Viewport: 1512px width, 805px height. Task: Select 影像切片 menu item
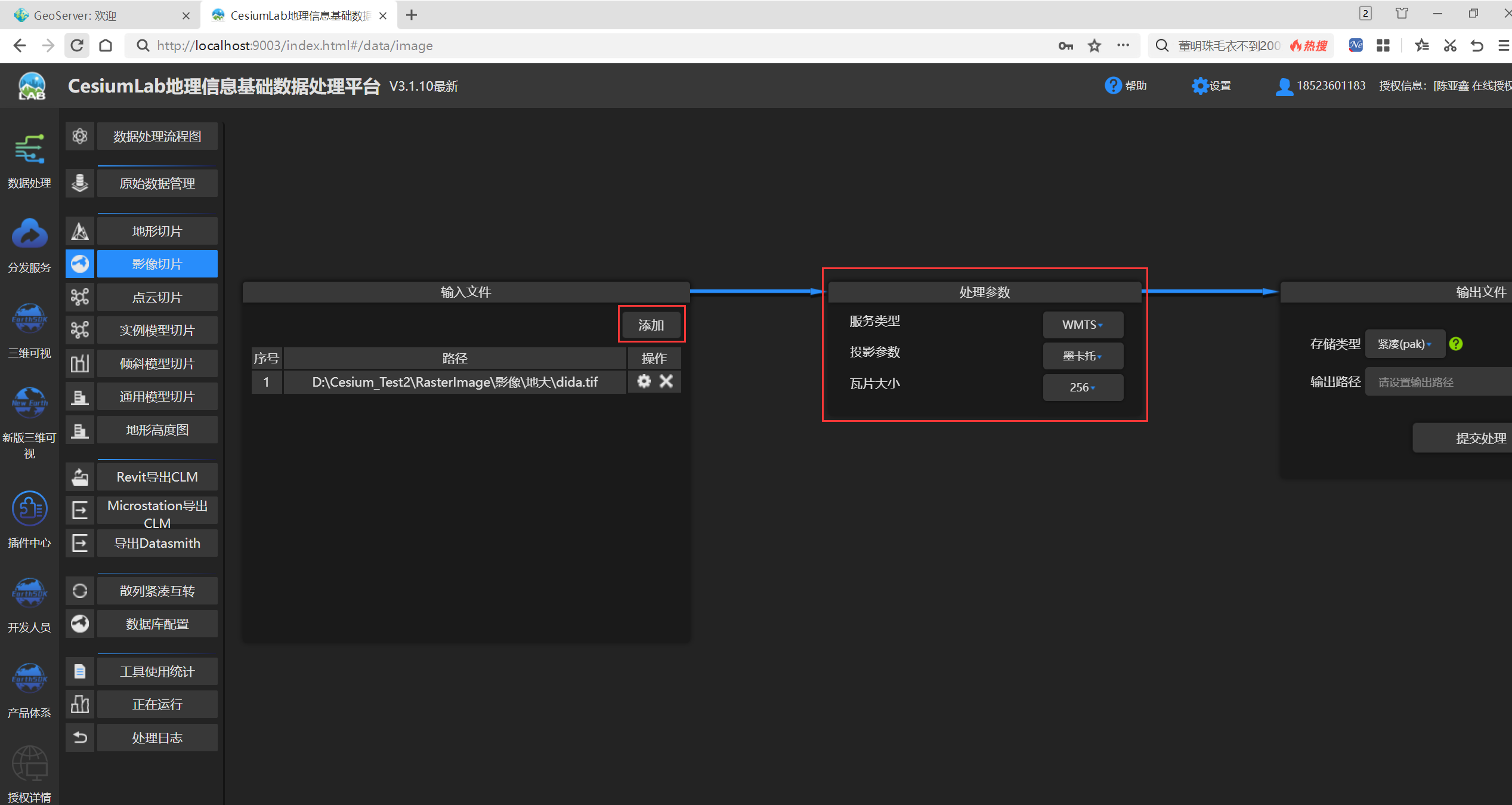157,264
